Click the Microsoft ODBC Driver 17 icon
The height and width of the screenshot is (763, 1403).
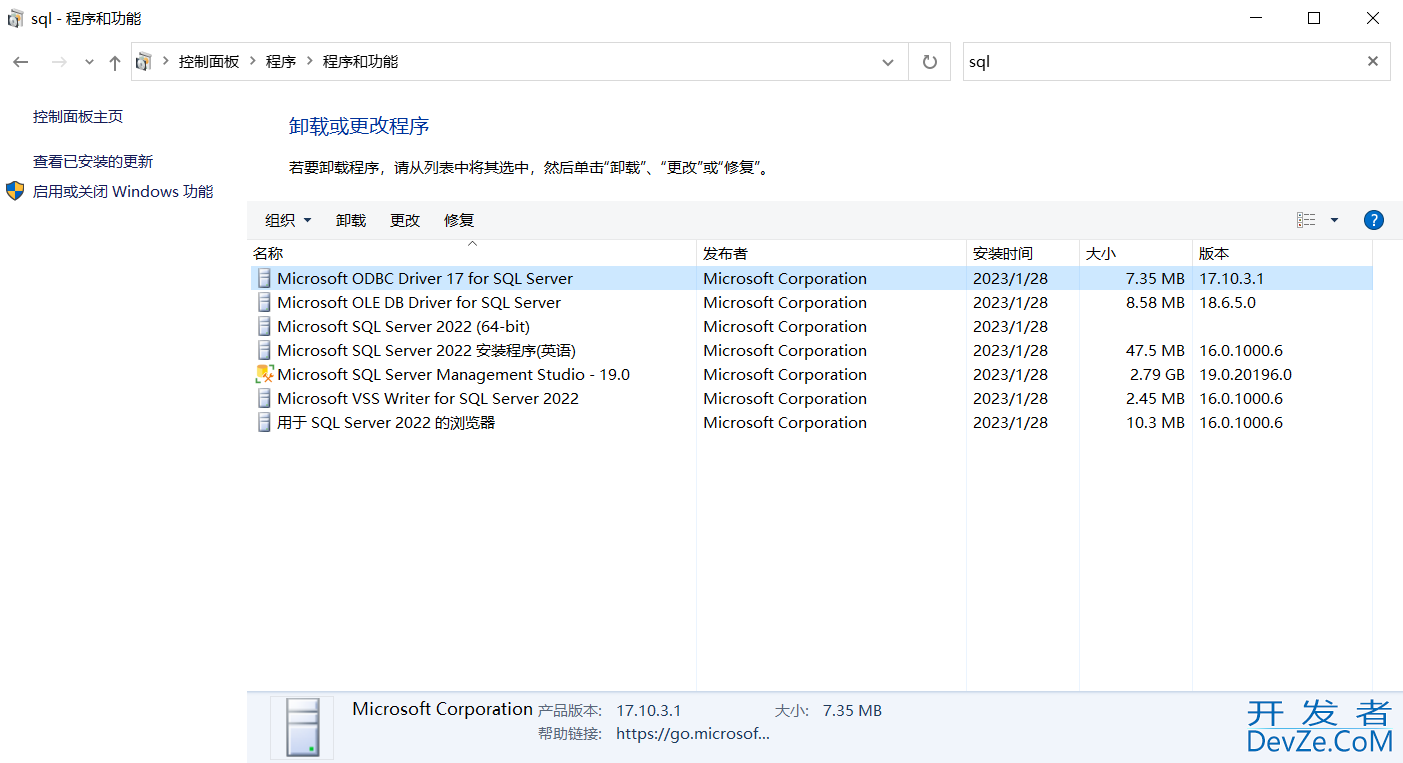tap(264, 279)
